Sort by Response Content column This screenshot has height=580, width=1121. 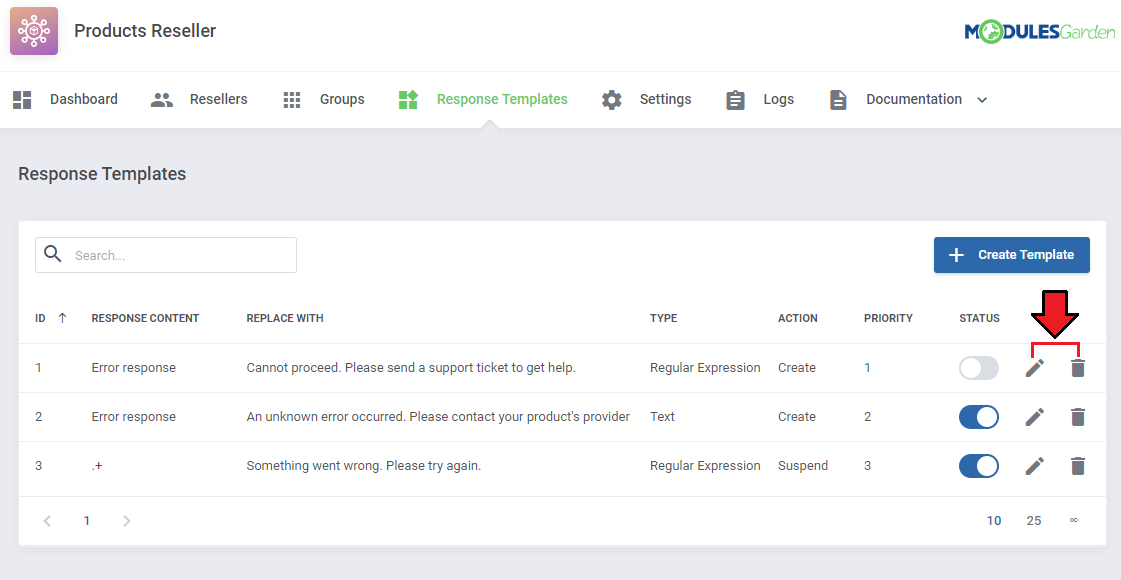pyautogui.click(x=145, y=318)
